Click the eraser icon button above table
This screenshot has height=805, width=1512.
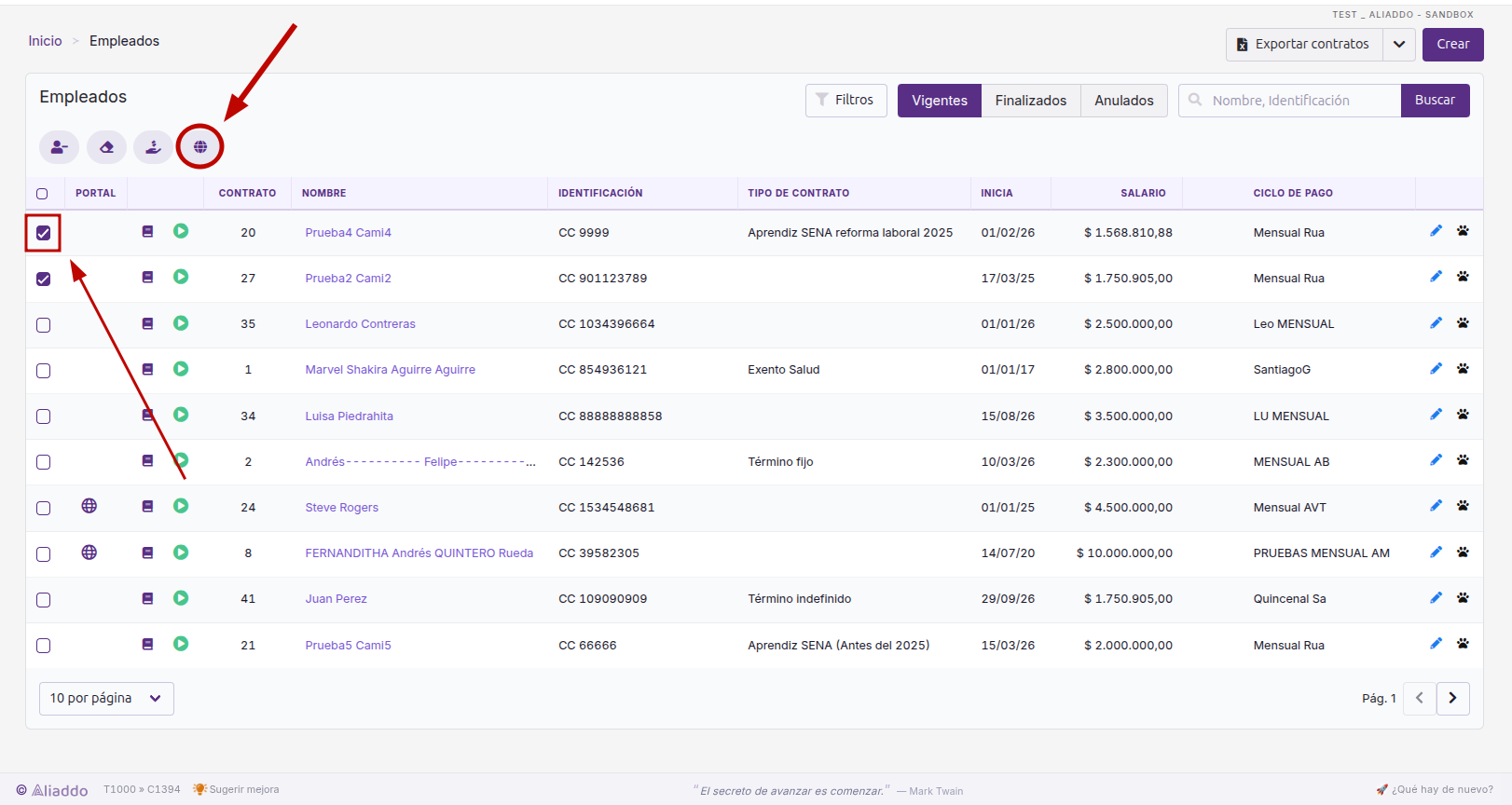click(106, 147)
